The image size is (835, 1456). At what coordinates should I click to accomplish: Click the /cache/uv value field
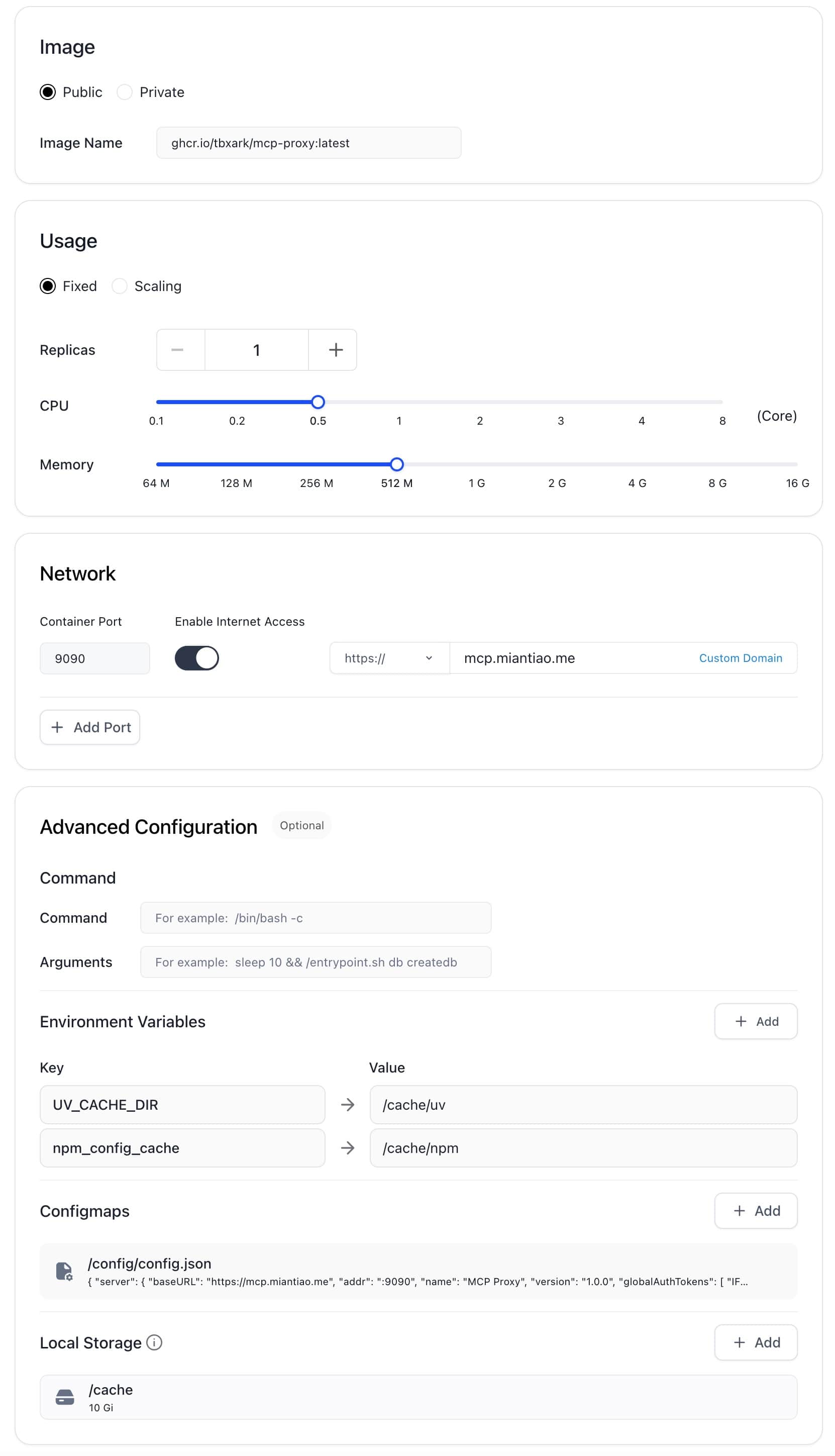[583, 1104]
